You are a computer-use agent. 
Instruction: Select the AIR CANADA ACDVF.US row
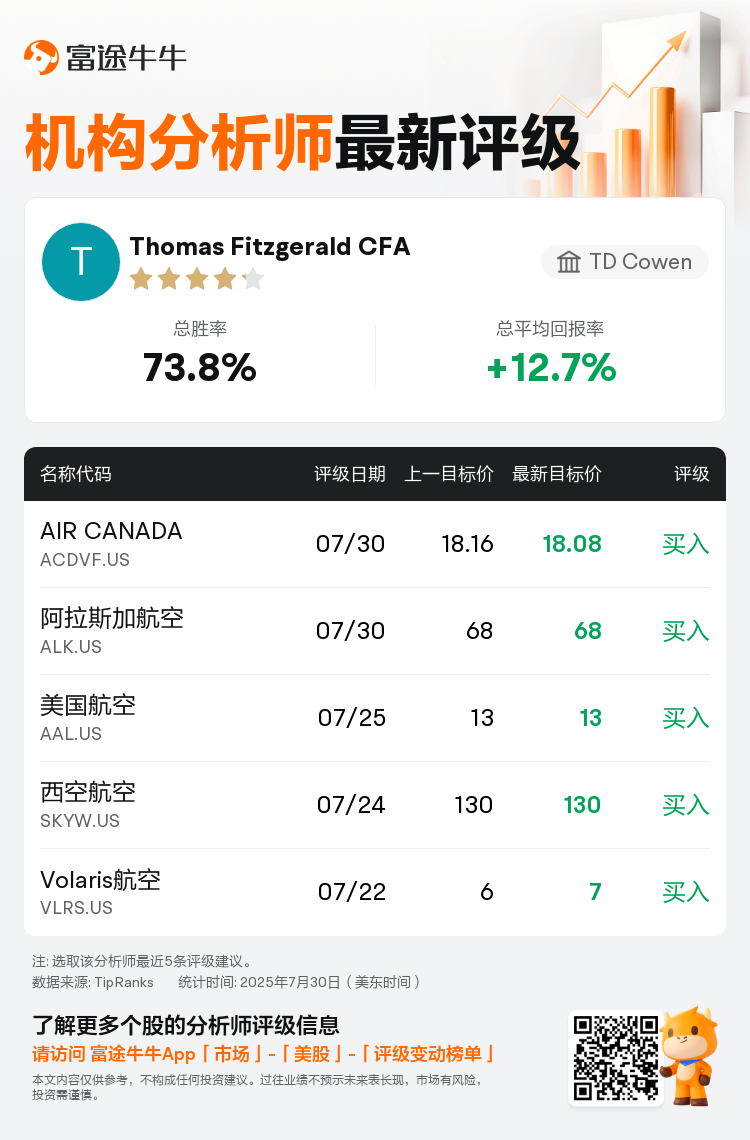(375, 544)
